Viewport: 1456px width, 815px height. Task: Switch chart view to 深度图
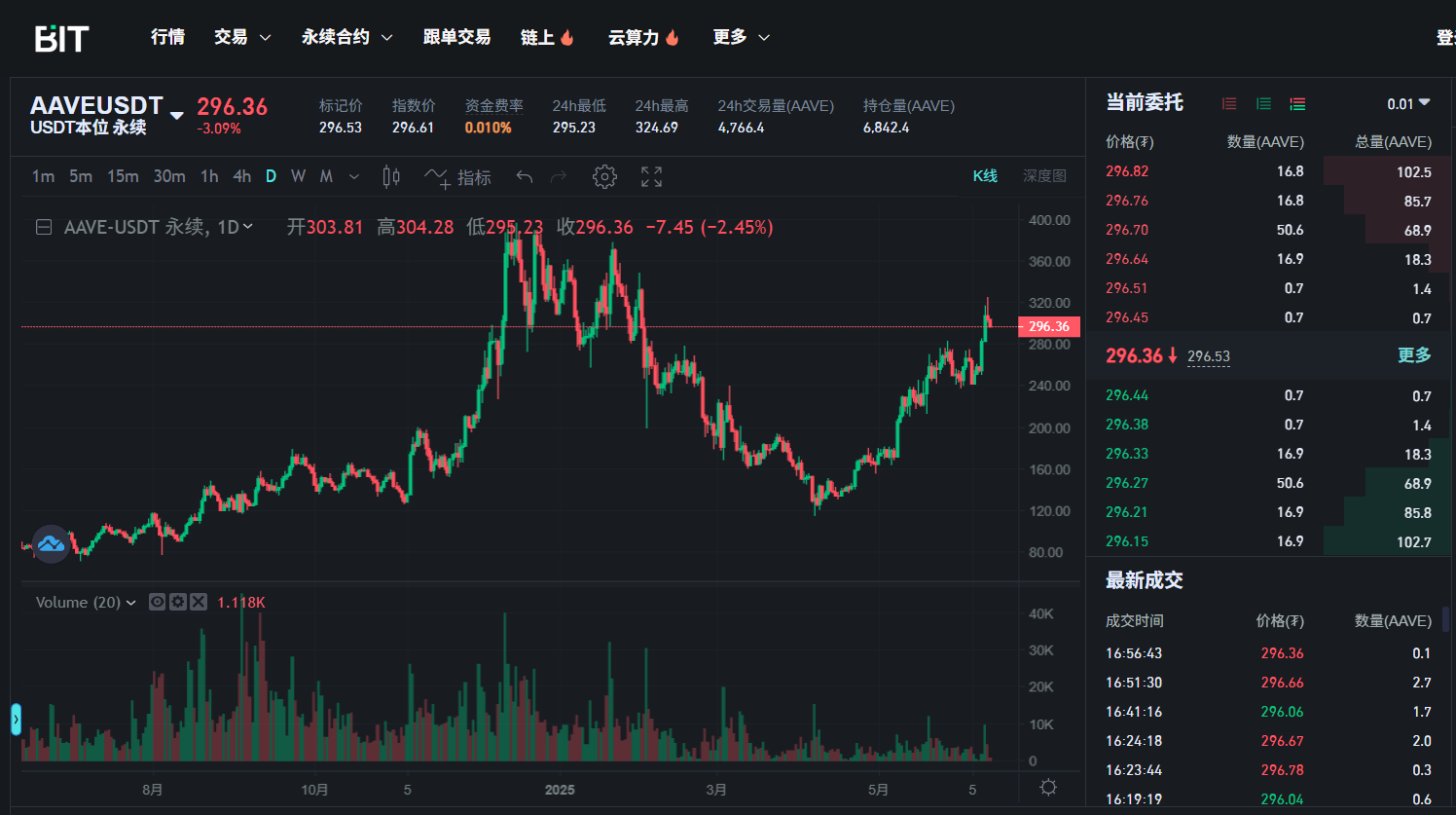[x=1044, y=175]
